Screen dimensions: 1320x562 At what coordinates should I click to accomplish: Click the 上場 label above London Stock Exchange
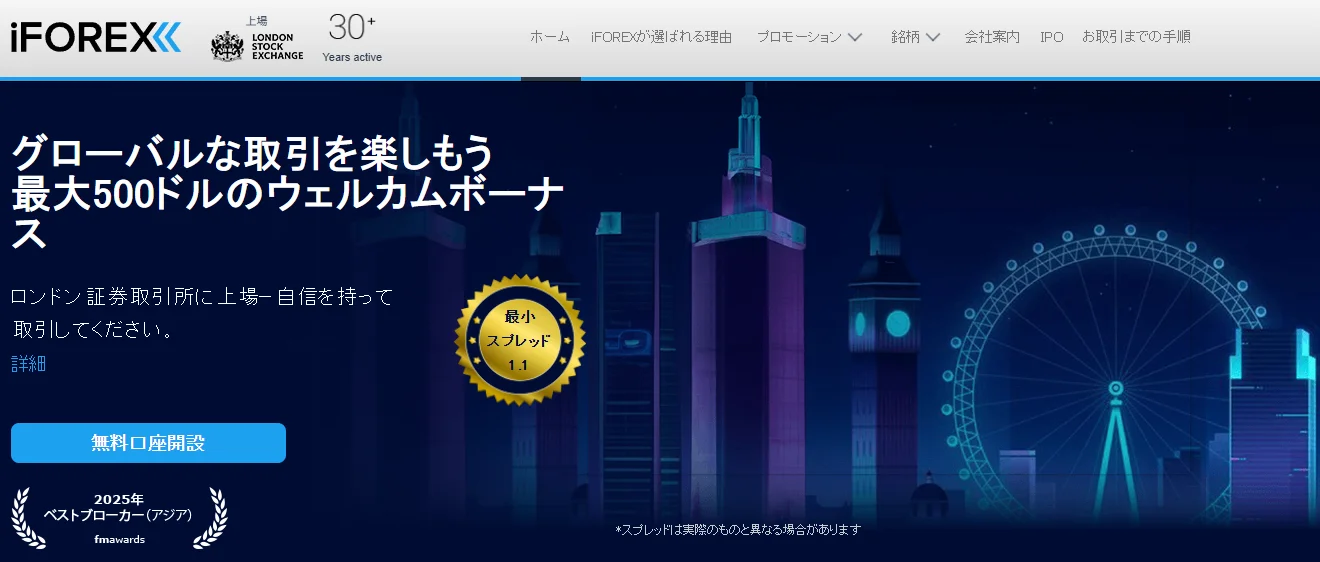(x=256, y=21)
